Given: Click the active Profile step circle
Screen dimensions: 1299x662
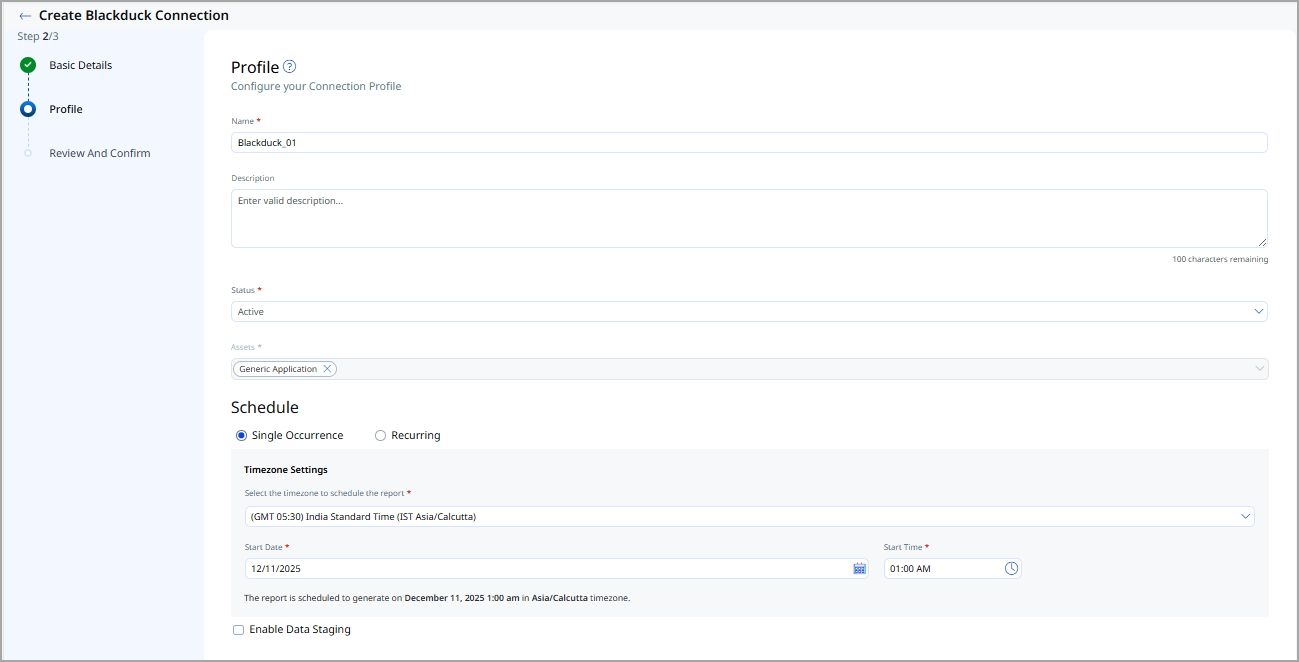Looking at the screenshot, I should 28,109.
